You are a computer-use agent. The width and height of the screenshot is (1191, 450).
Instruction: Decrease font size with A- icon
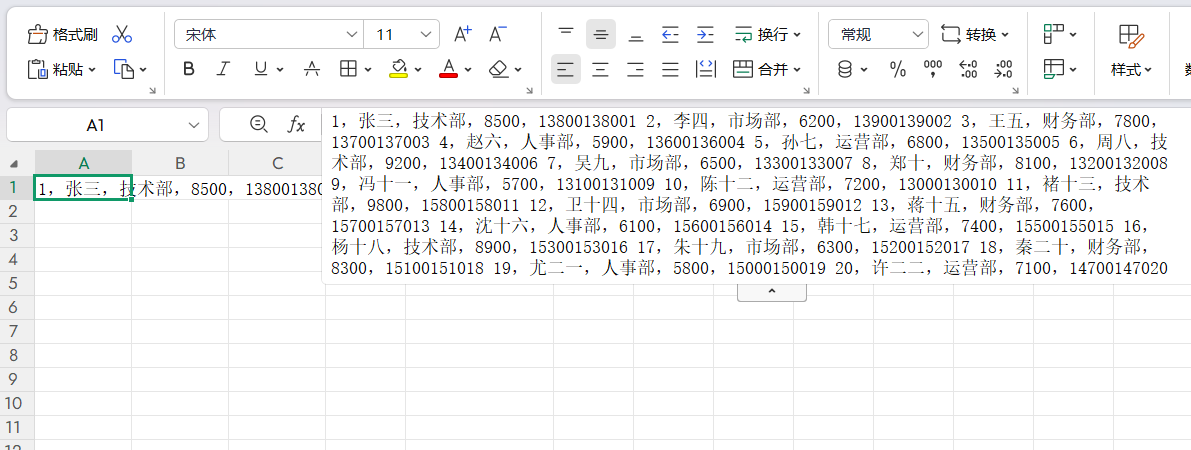coord(497,35)
